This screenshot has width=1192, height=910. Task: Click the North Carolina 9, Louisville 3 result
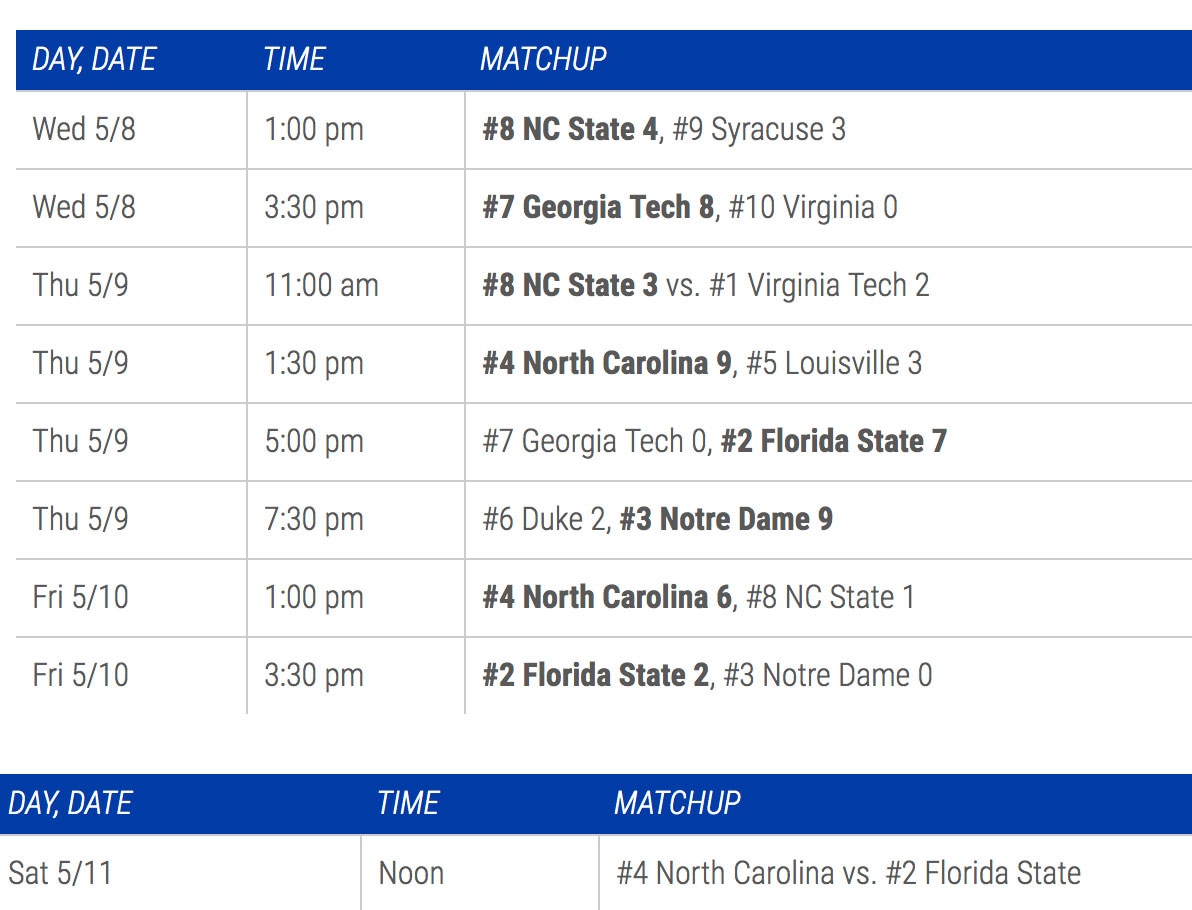click(x=702, y=363)
